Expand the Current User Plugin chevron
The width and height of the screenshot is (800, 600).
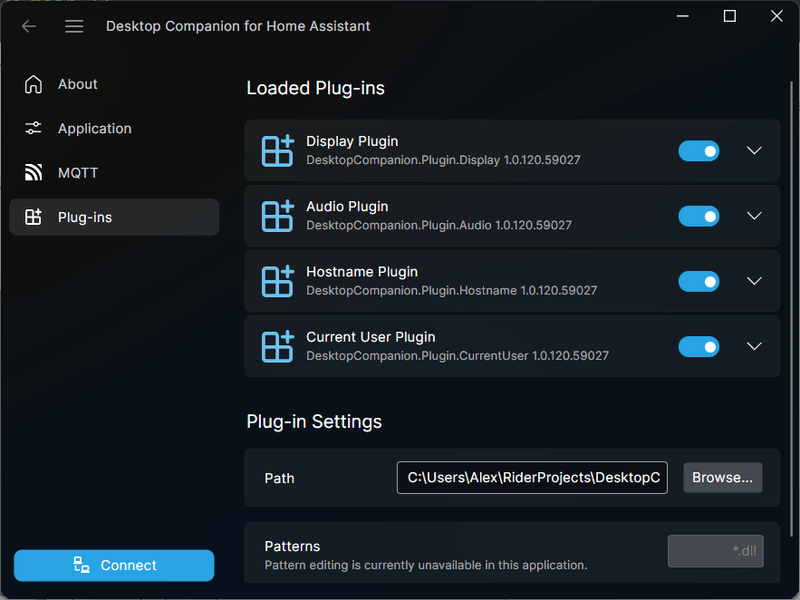tap(754, 346)
